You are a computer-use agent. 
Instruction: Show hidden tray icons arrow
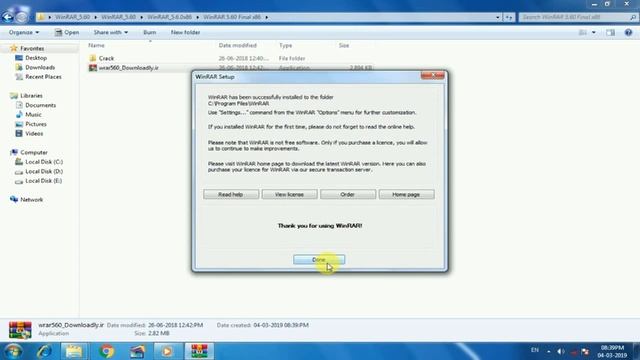point(549,351)
